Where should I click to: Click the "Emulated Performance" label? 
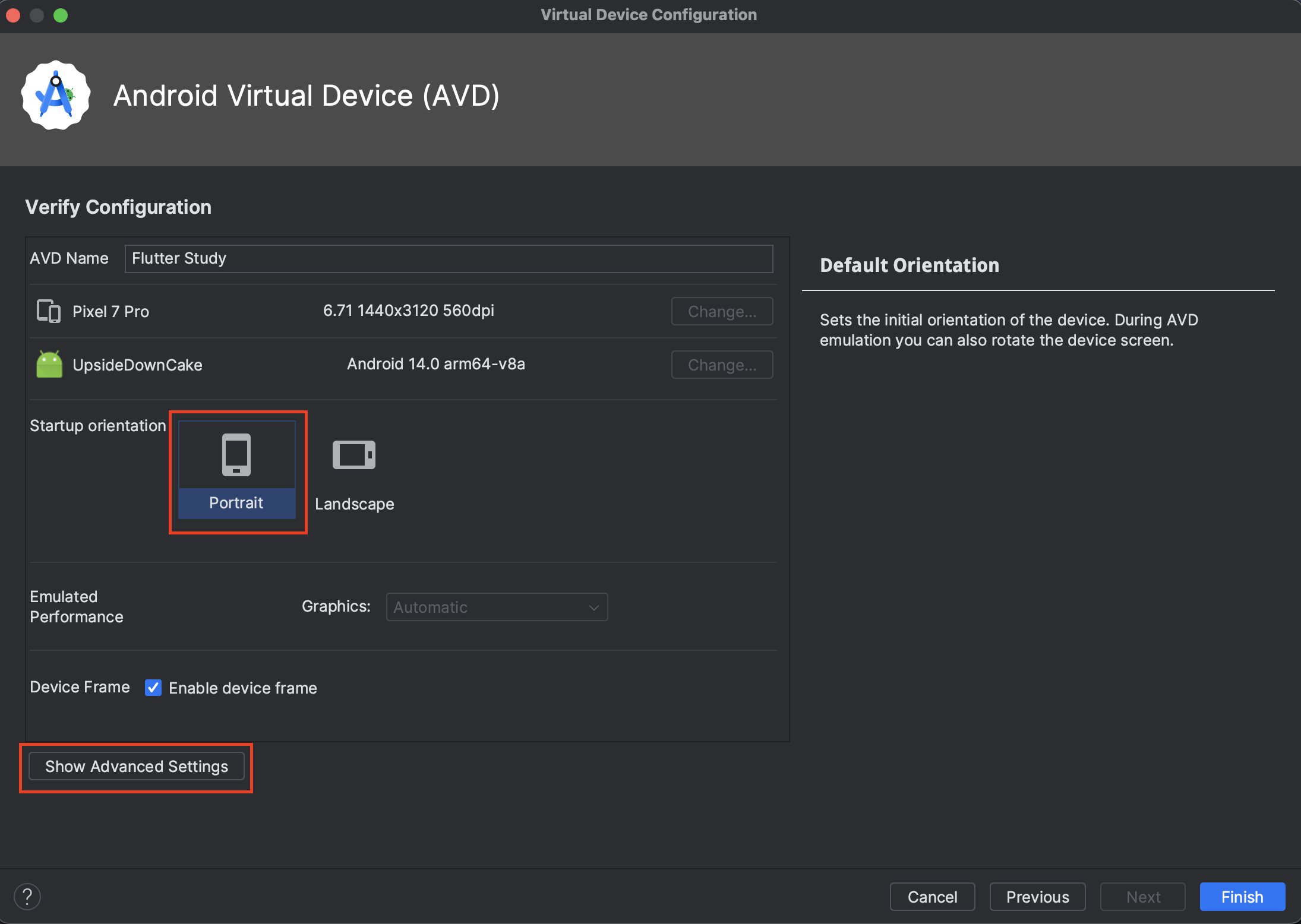pos(77,607)
